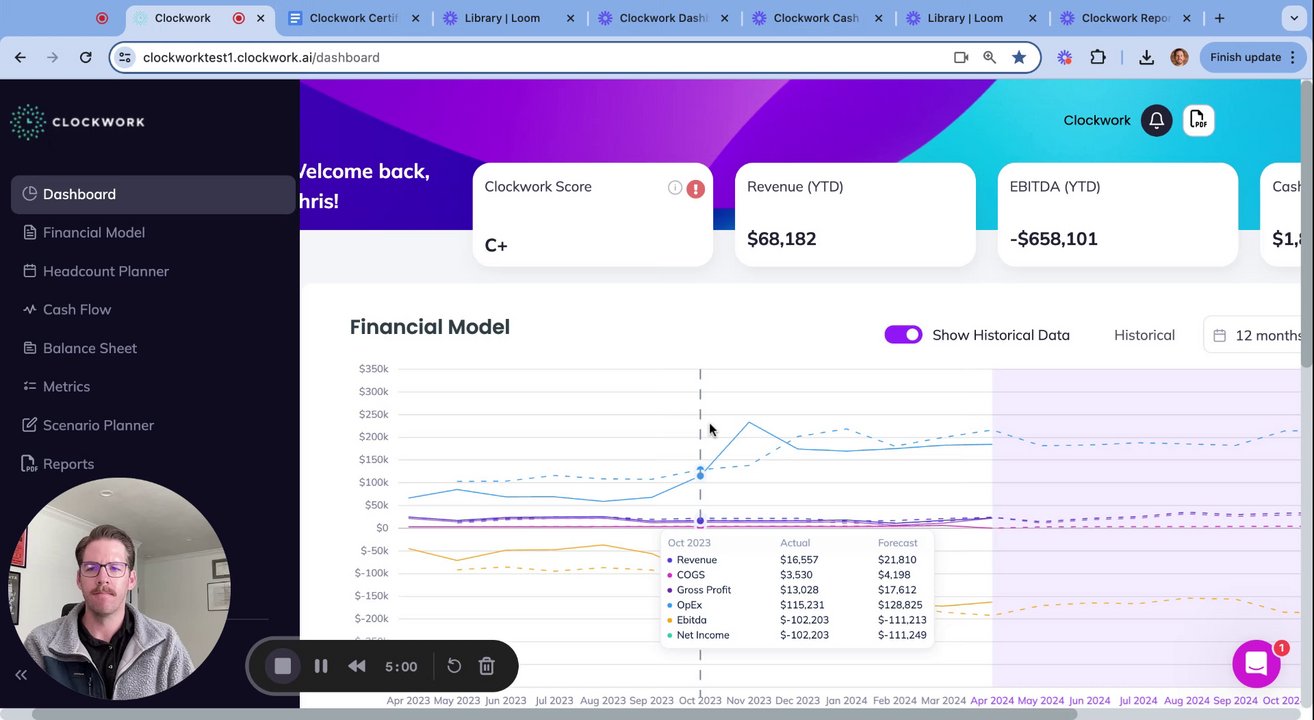Reload the page
Screen dimensions: 1314x720
point(85,57)
